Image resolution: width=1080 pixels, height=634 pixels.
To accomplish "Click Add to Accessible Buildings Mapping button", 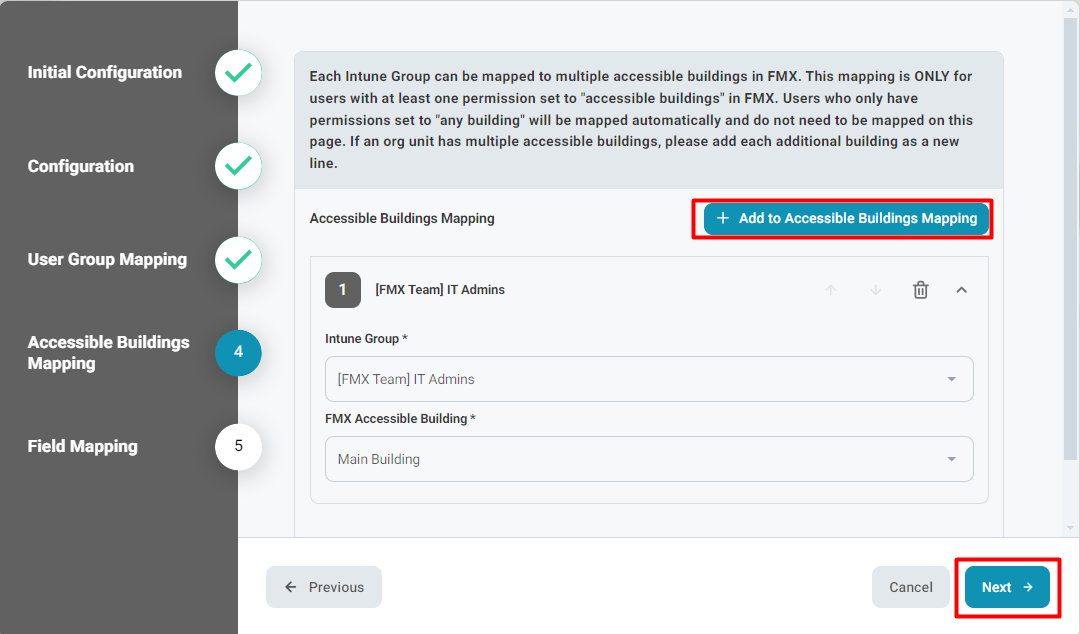I will coord(846,218).
